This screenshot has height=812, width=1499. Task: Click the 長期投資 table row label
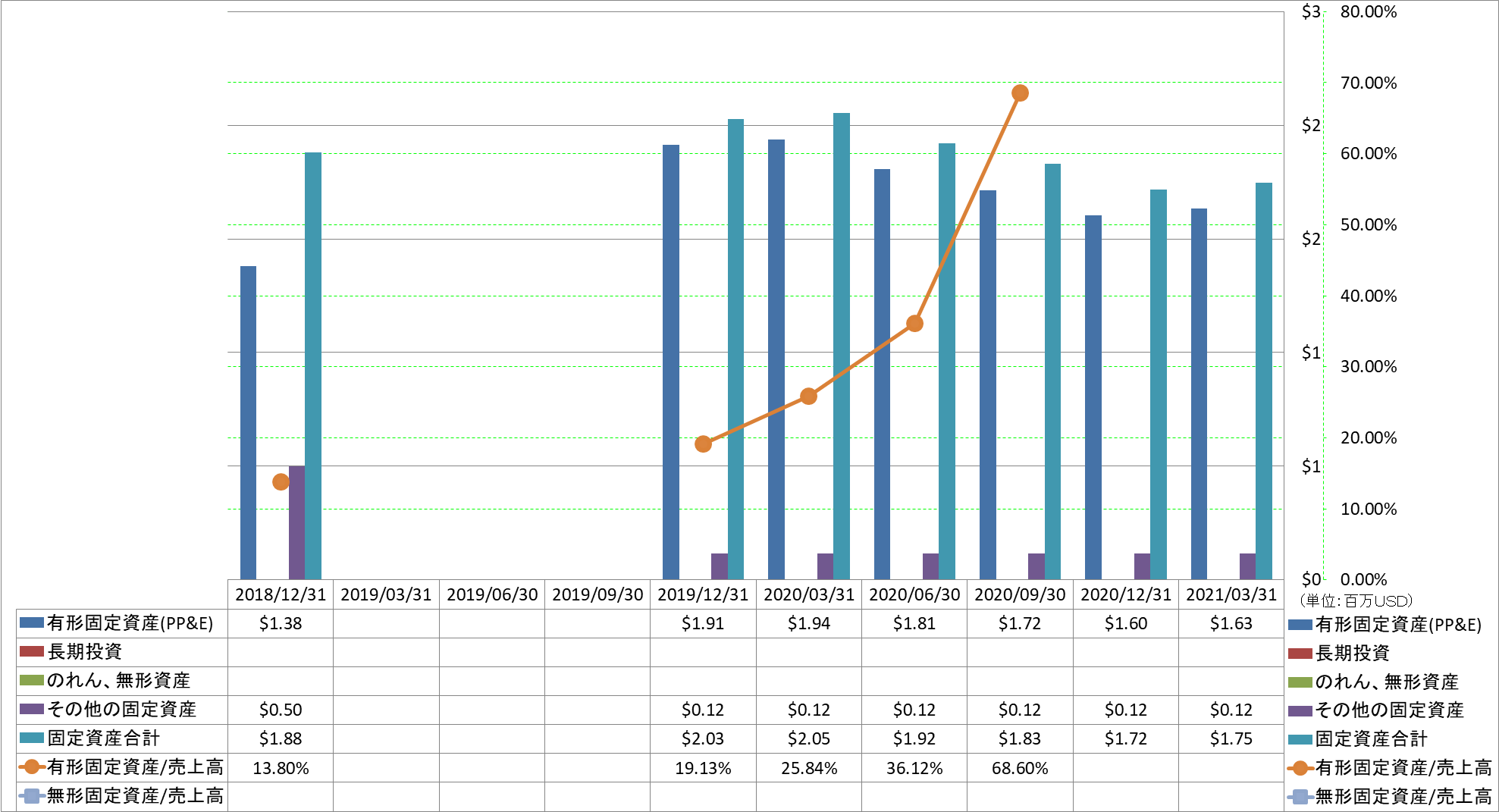tap(84, 652)
